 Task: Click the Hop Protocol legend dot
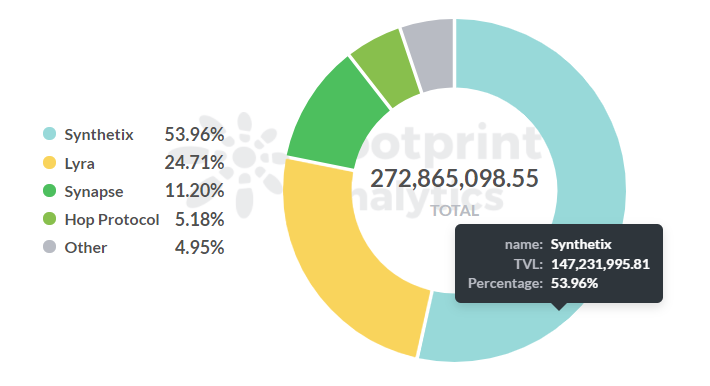pos(49,219)
